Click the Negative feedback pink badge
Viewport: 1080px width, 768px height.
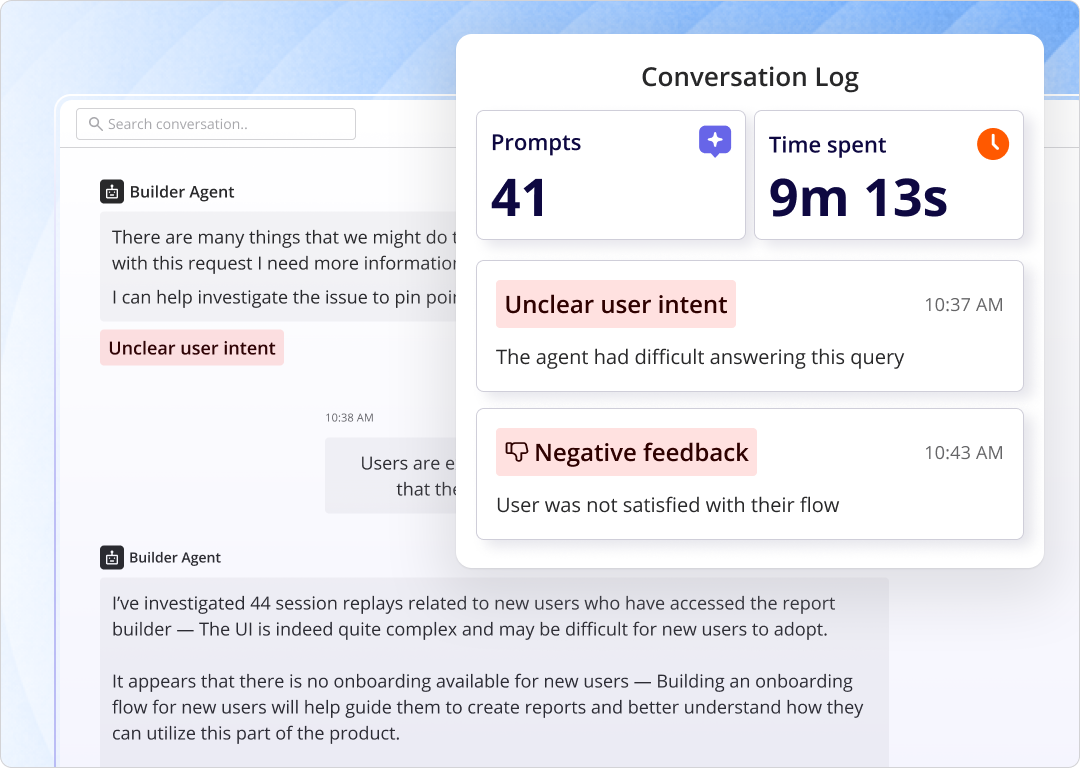627,452
